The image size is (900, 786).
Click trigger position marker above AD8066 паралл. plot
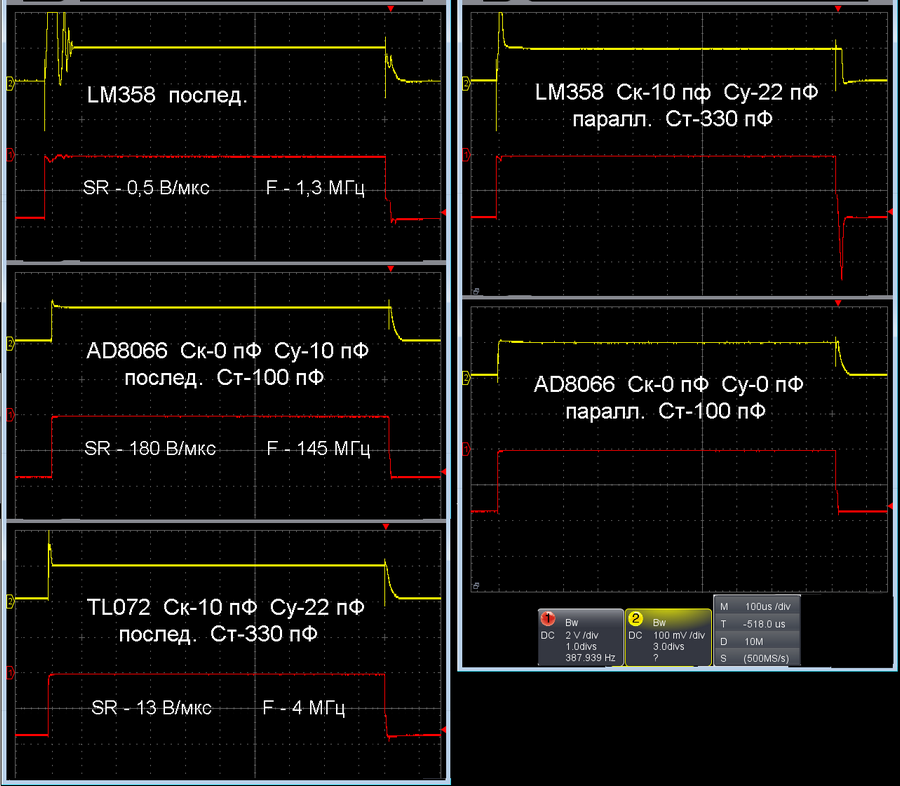pyautogui.click(x=838, y=303)
